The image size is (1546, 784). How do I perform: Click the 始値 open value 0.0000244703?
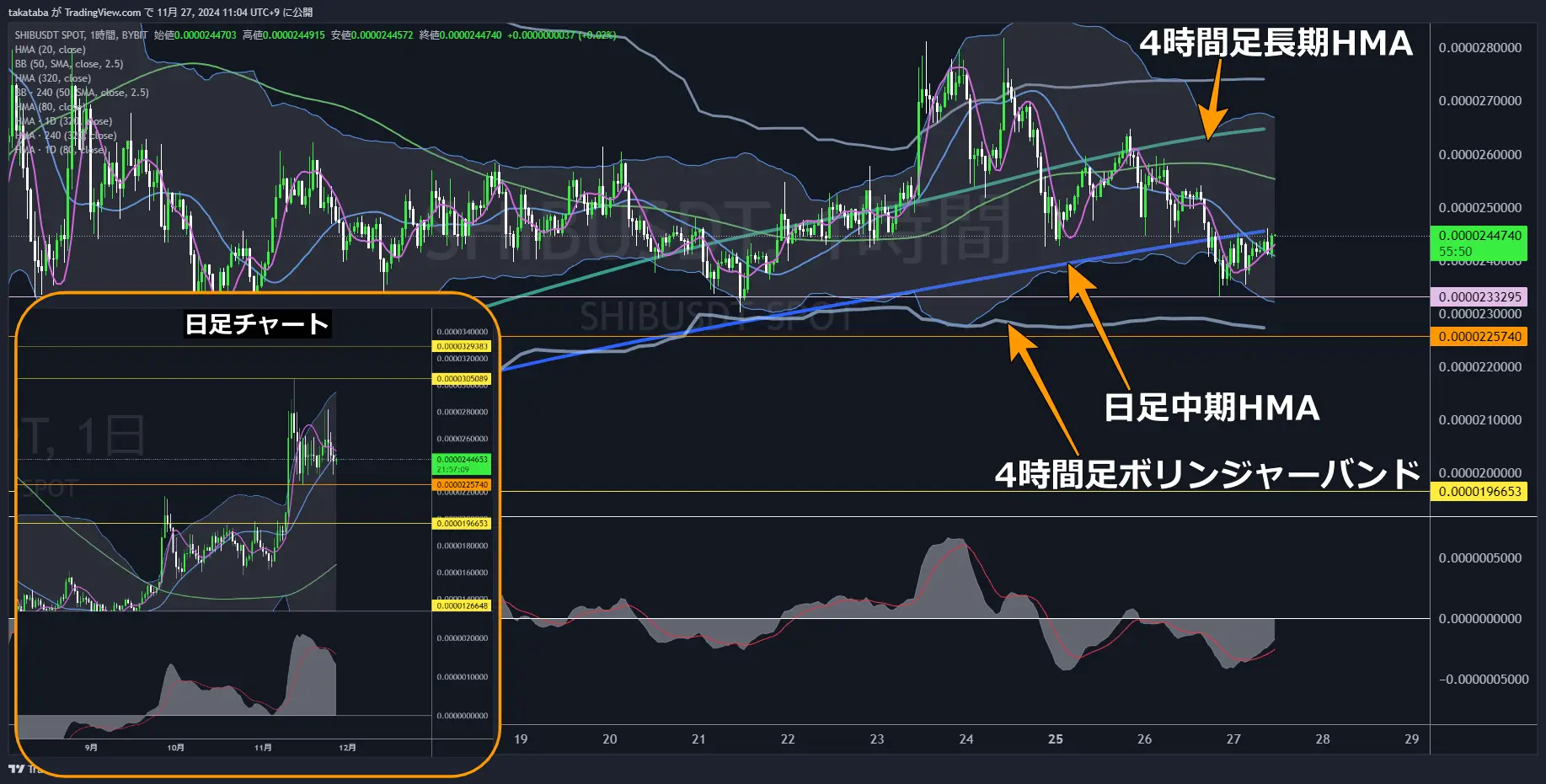205,35
